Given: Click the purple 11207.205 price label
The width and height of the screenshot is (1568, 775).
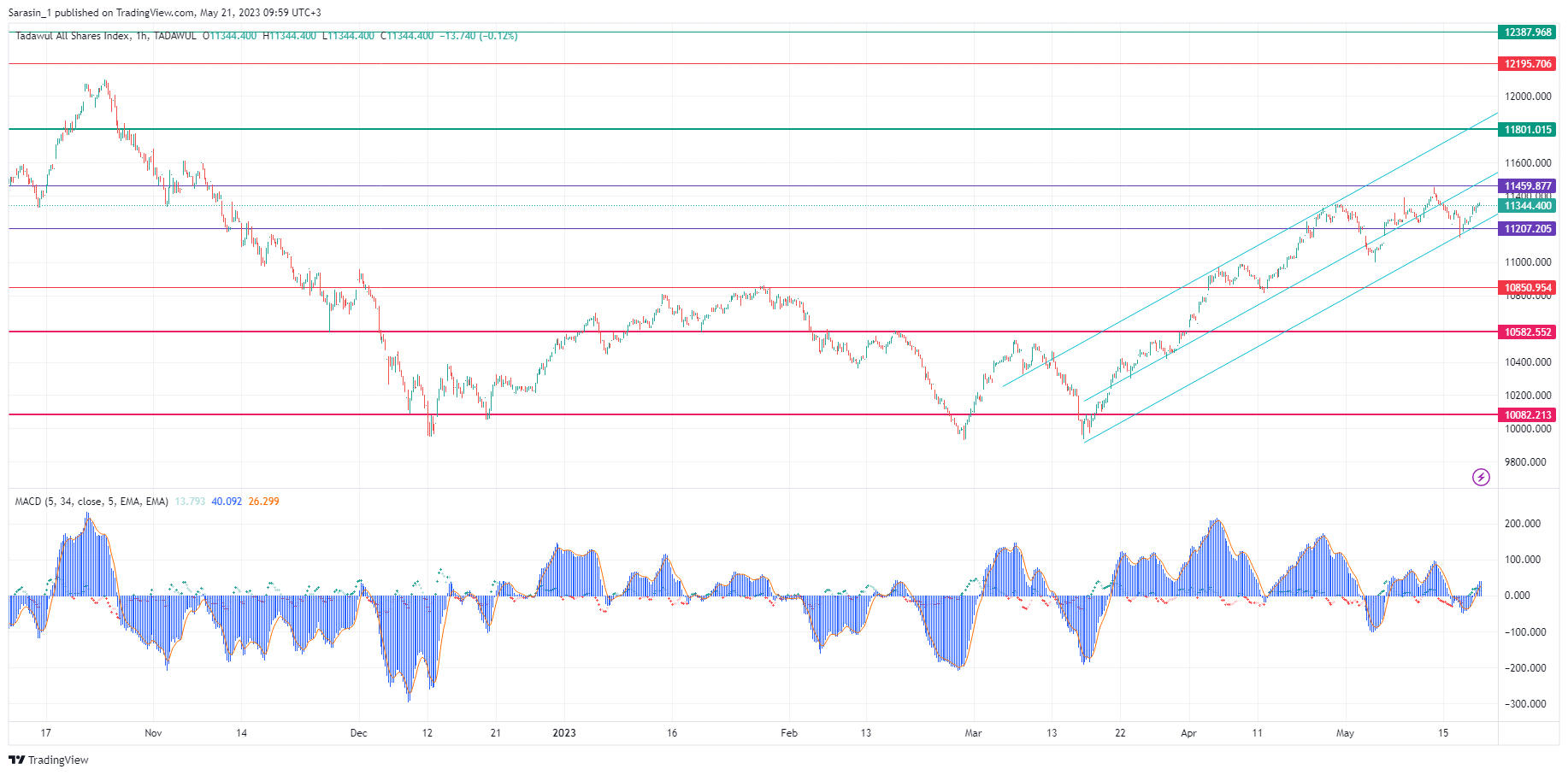Looking at the screenshot, I should pyautogui.click(x=1527, y=229).
